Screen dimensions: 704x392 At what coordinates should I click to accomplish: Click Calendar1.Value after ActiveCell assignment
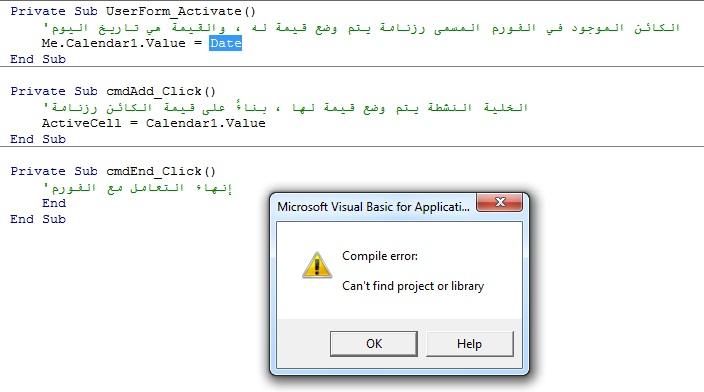pyautogui.click(x=206, y=123)
